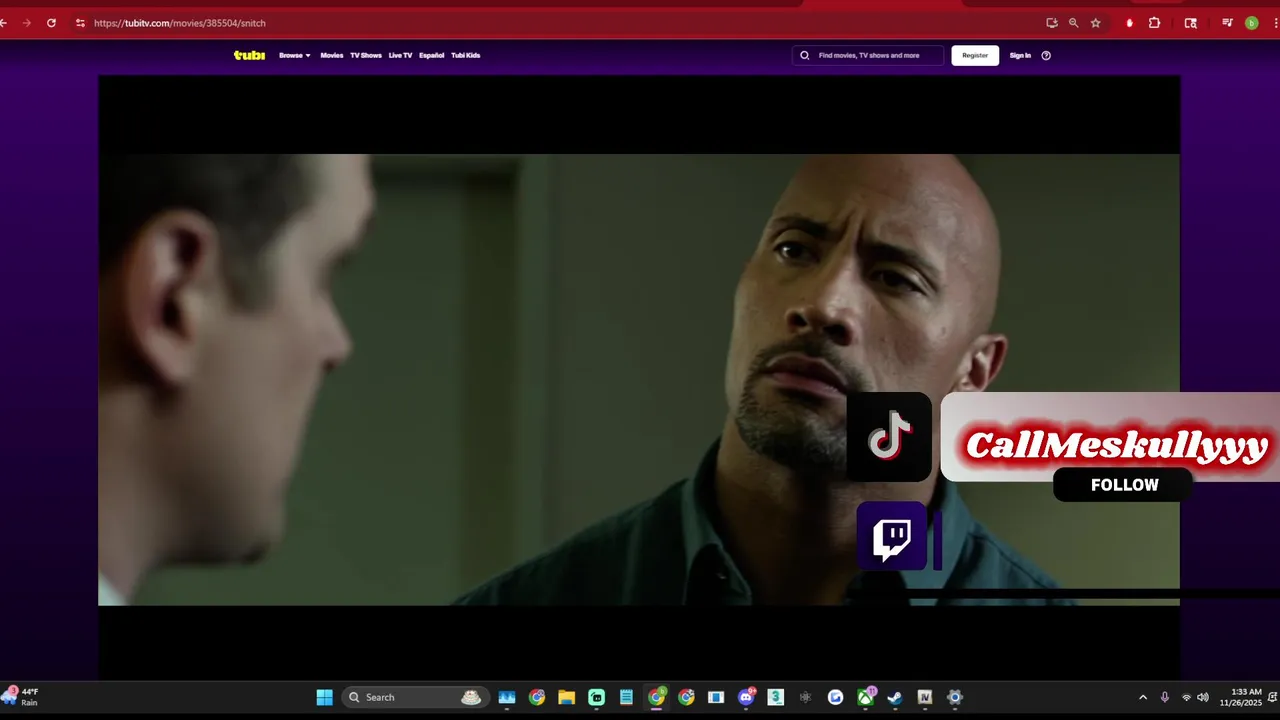This screenshot has width=1280, height=720.
Task: Open the weather widget showing 44°F Rain
Action: tap(22, 697)
